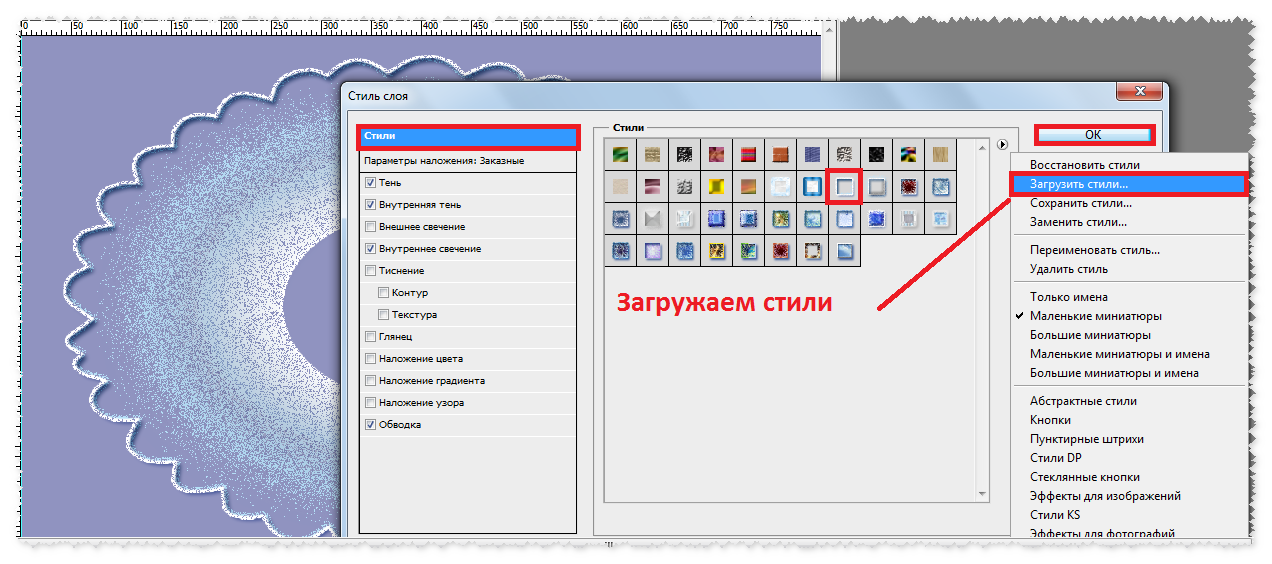1272x564 pixels.
Task: Enable the Внешнее свечение checkbox
Action: (x=371, y=227)
